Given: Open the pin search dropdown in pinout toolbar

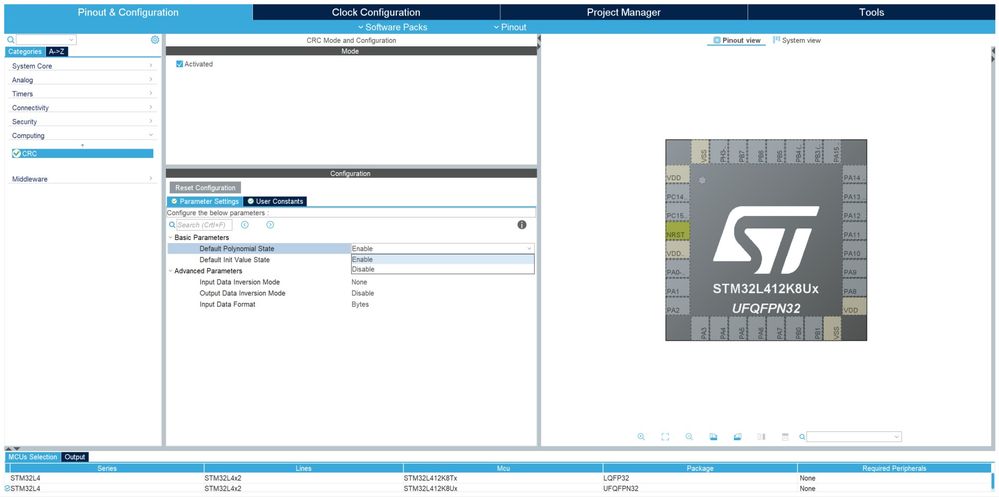Looking at the screenshot, I should click(x=897, y=436).
